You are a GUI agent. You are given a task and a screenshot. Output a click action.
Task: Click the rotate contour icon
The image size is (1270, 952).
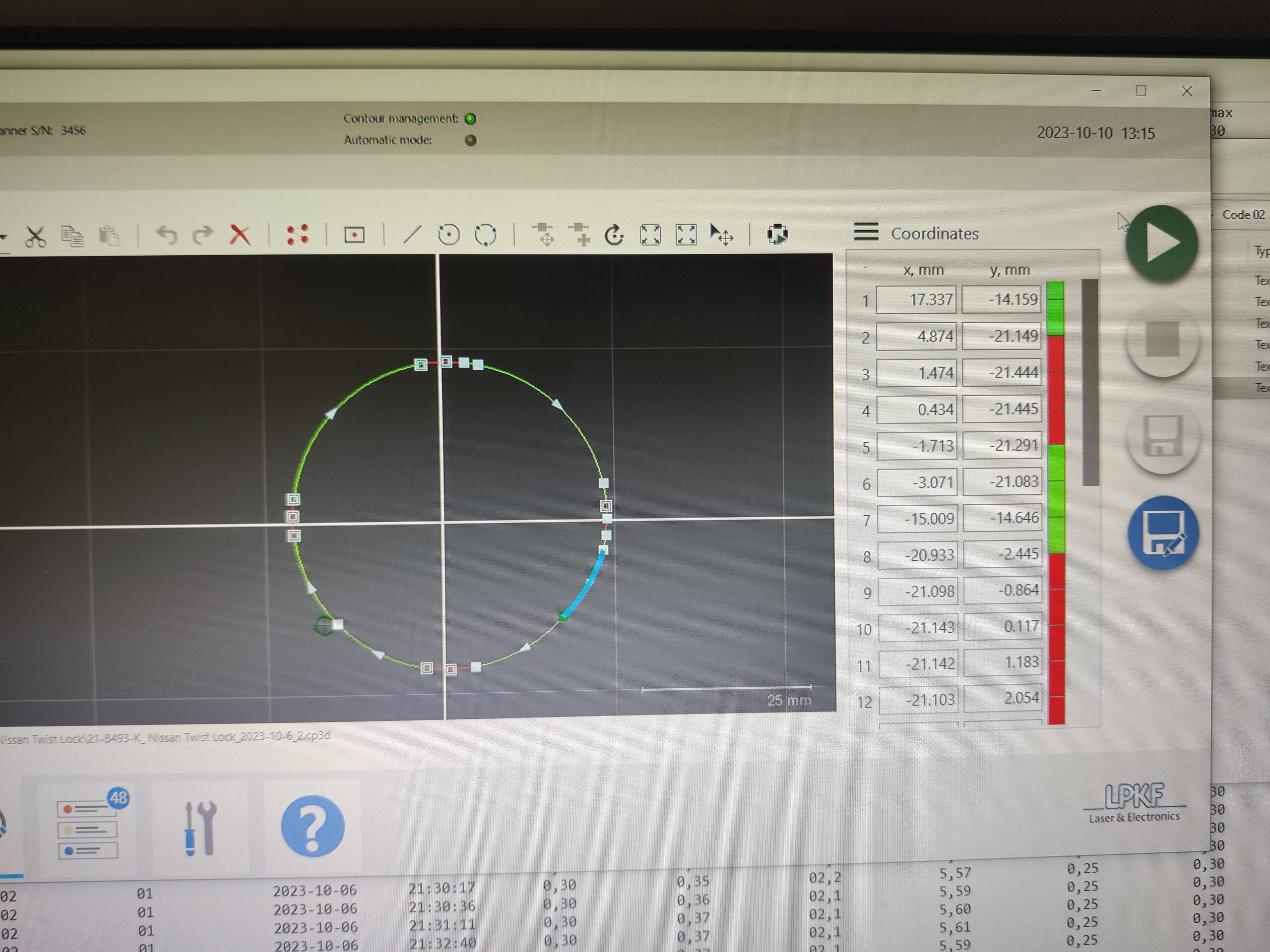tap(614, 235)
